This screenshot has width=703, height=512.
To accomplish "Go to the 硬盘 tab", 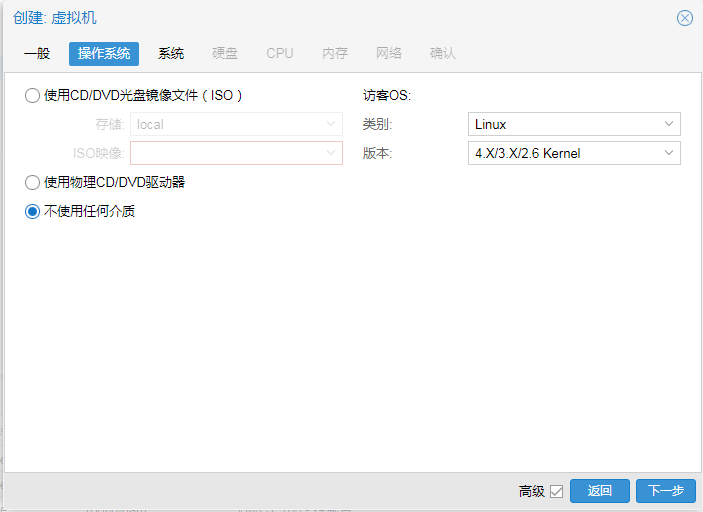I will (x=225, y=53).
